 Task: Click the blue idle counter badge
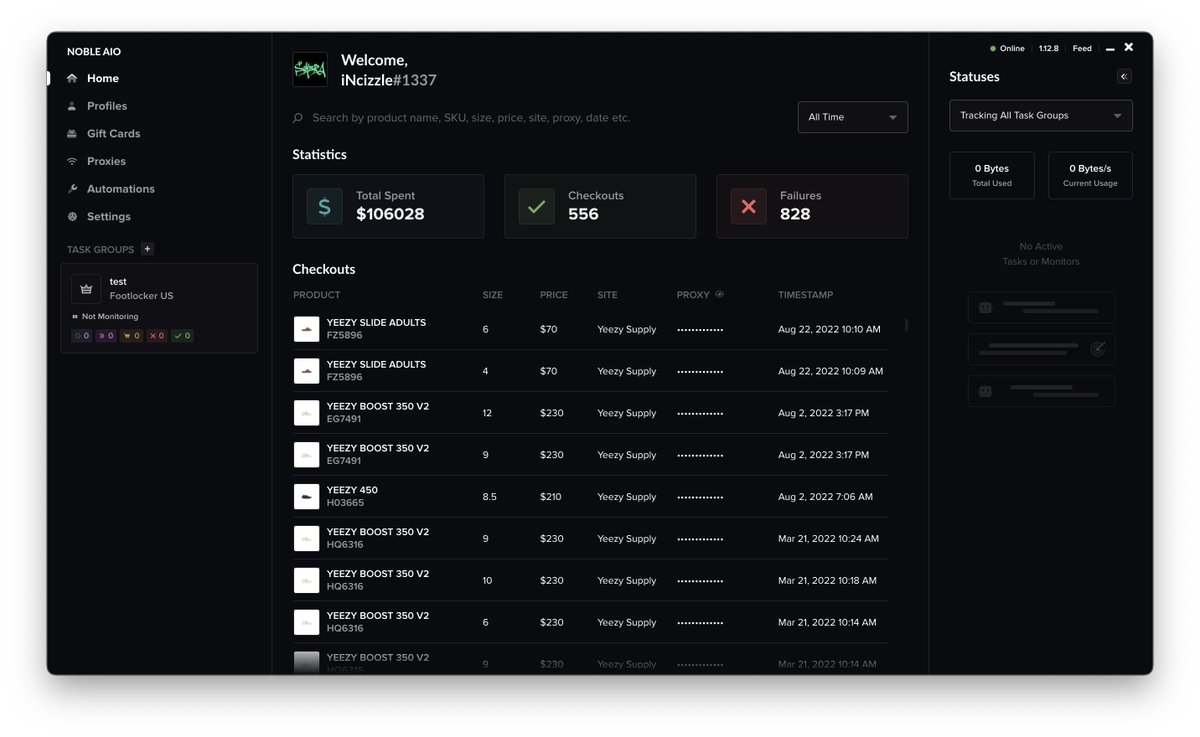pos(81,336)
